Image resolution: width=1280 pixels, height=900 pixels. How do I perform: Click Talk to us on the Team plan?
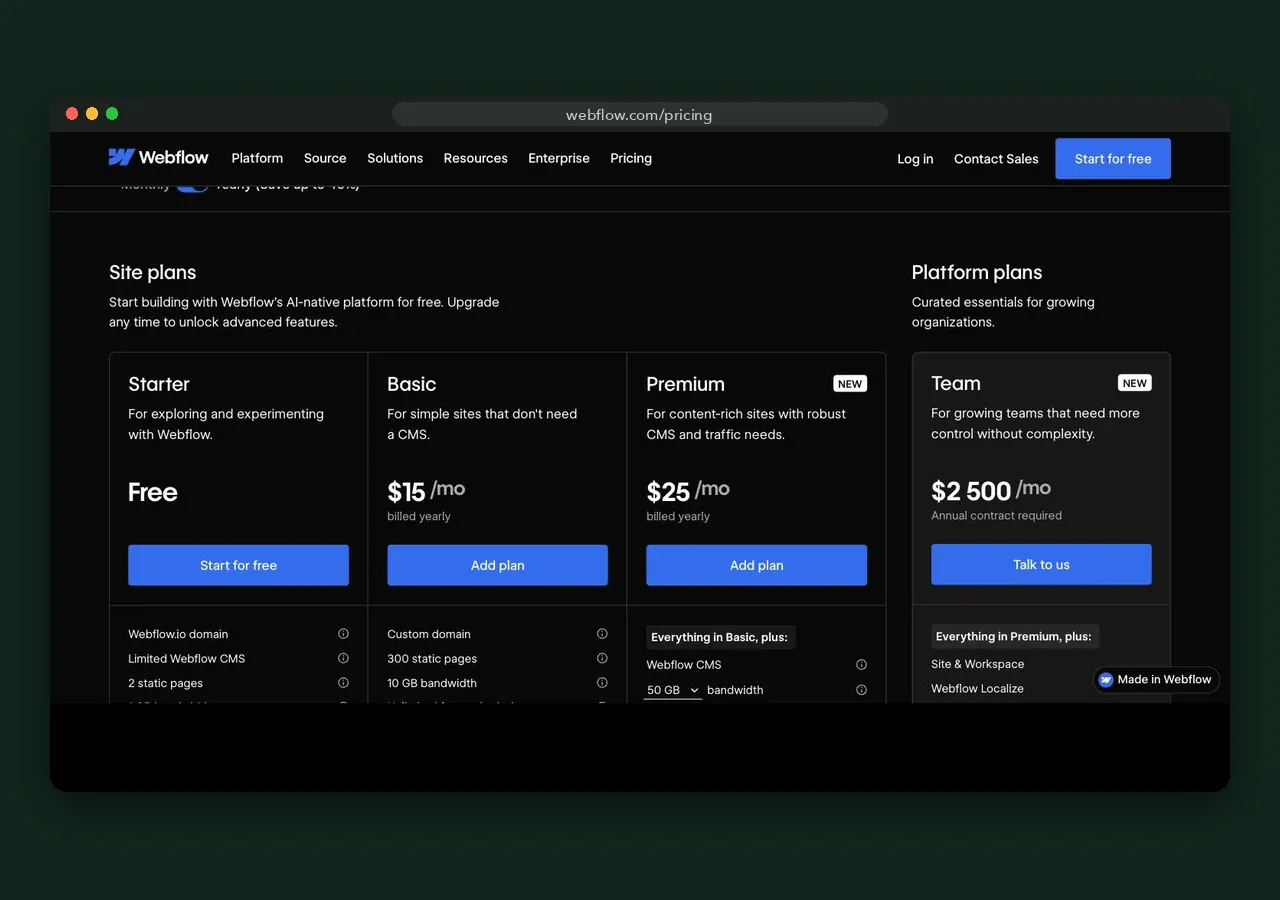pos(1041,564)
